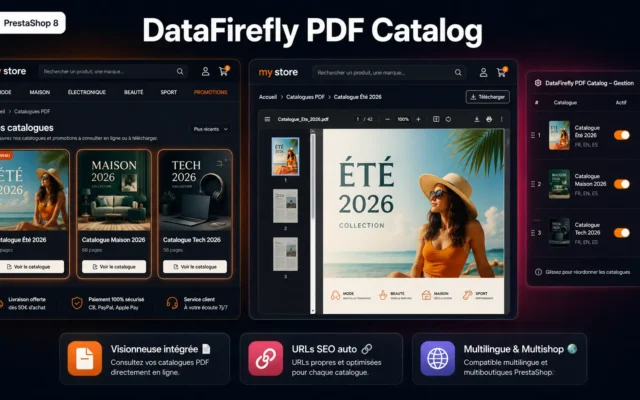The width and height of the screenshot is (640, 400).
Task: Click the 100% zoom level in the PDF toolbar
Action: click(403, 119)
